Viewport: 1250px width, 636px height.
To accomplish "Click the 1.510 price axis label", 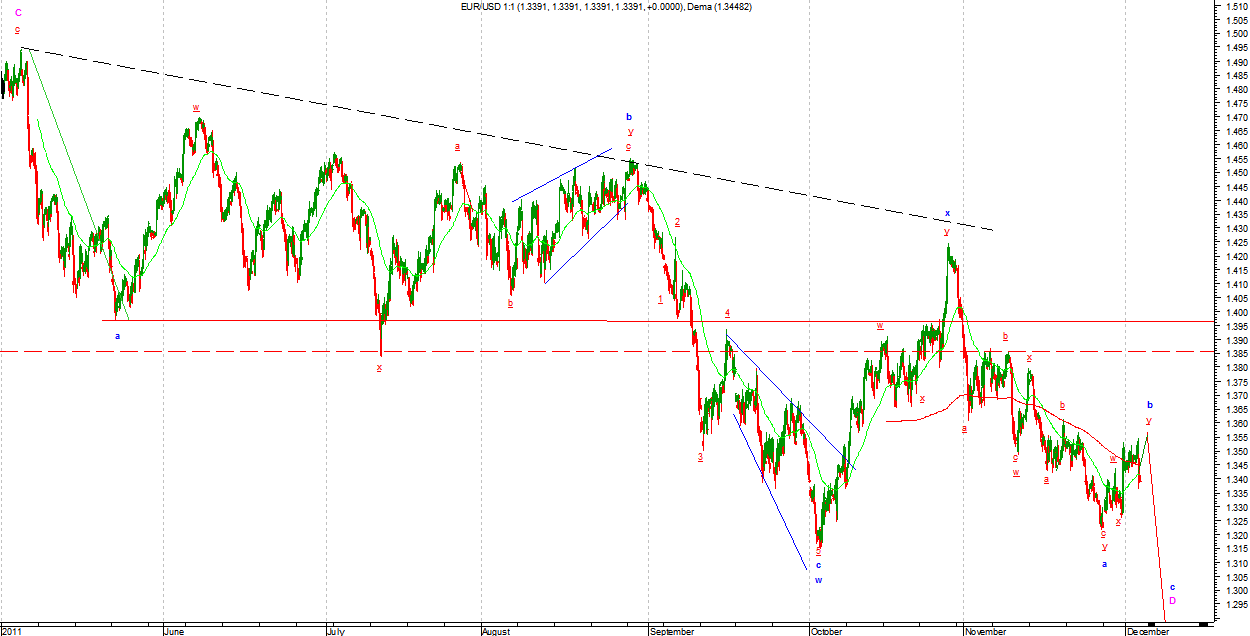I will coord(1229,6).
